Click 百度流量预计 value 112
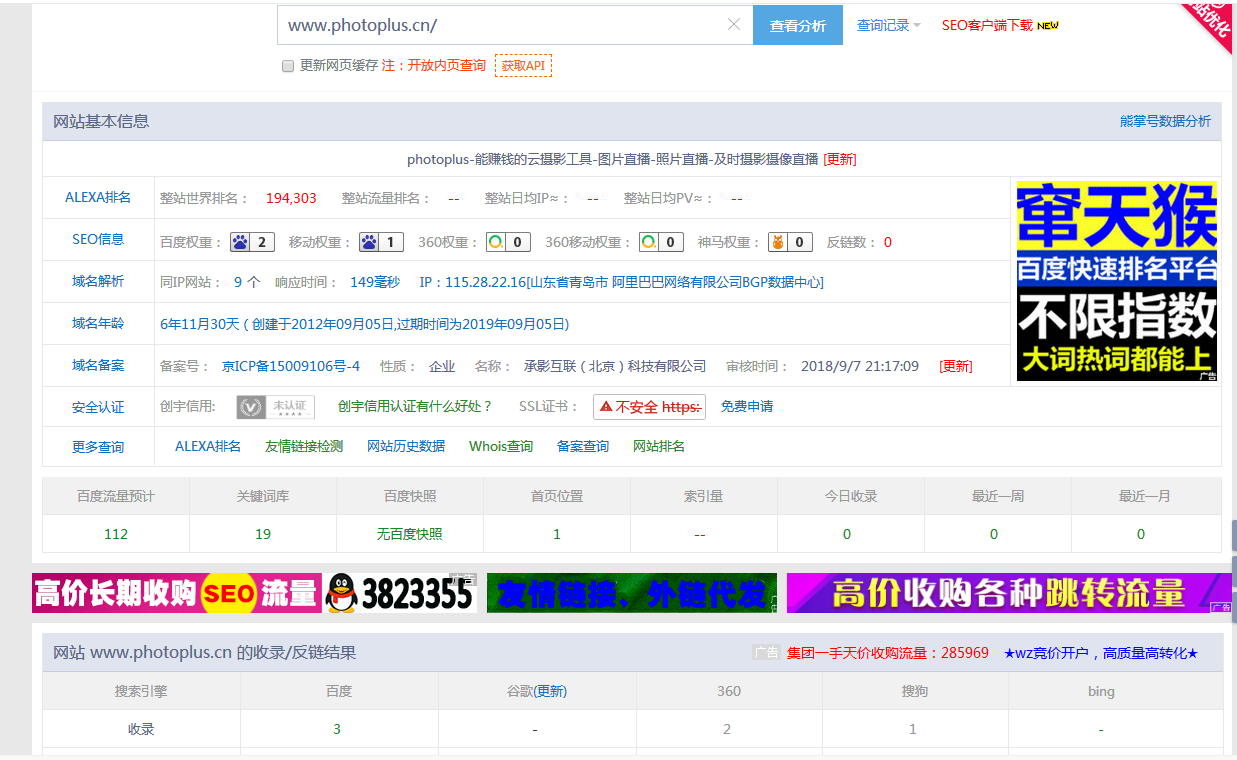The image size is (1237, 760). click(116, 534)
